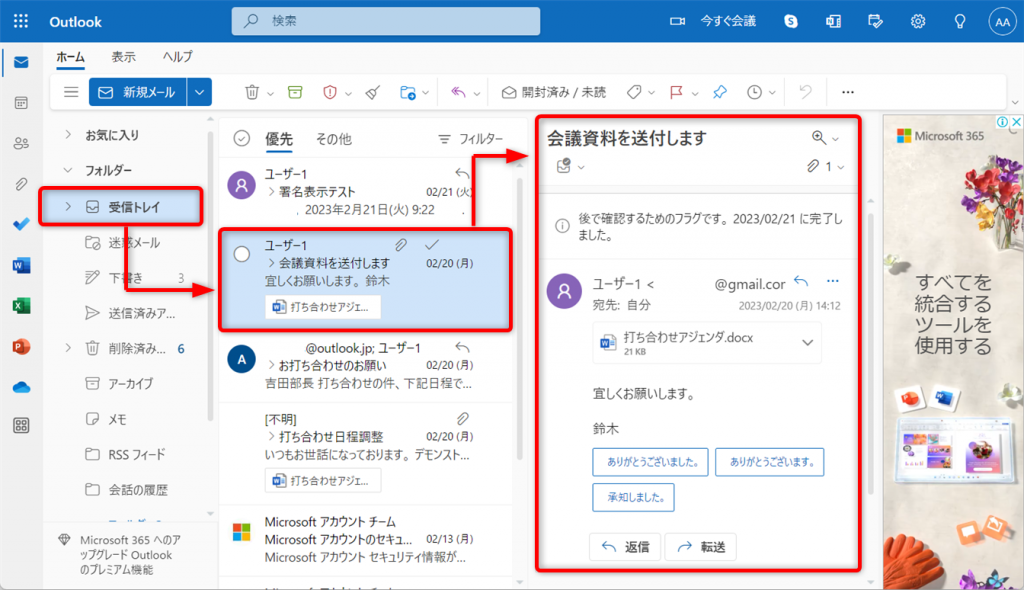1024x590 pixels.
Task: Flag the message with the flag toggle
Action: click(674, 92)
